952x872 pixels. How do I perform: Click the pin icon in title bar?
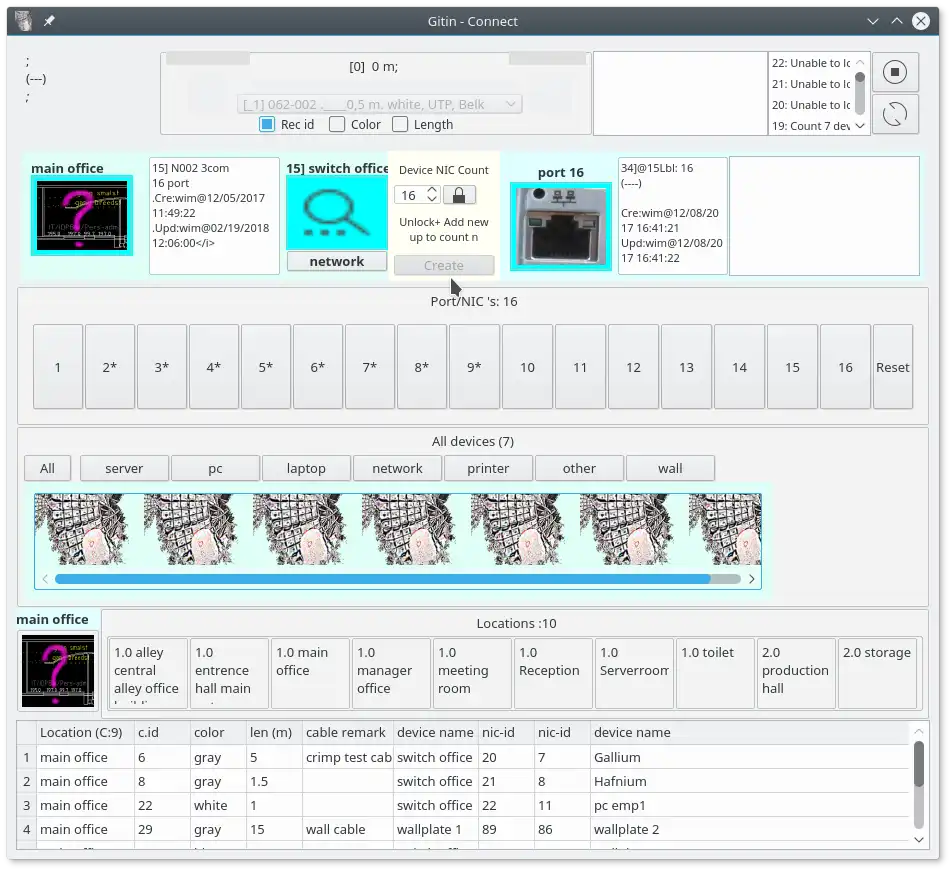point(49,21)
